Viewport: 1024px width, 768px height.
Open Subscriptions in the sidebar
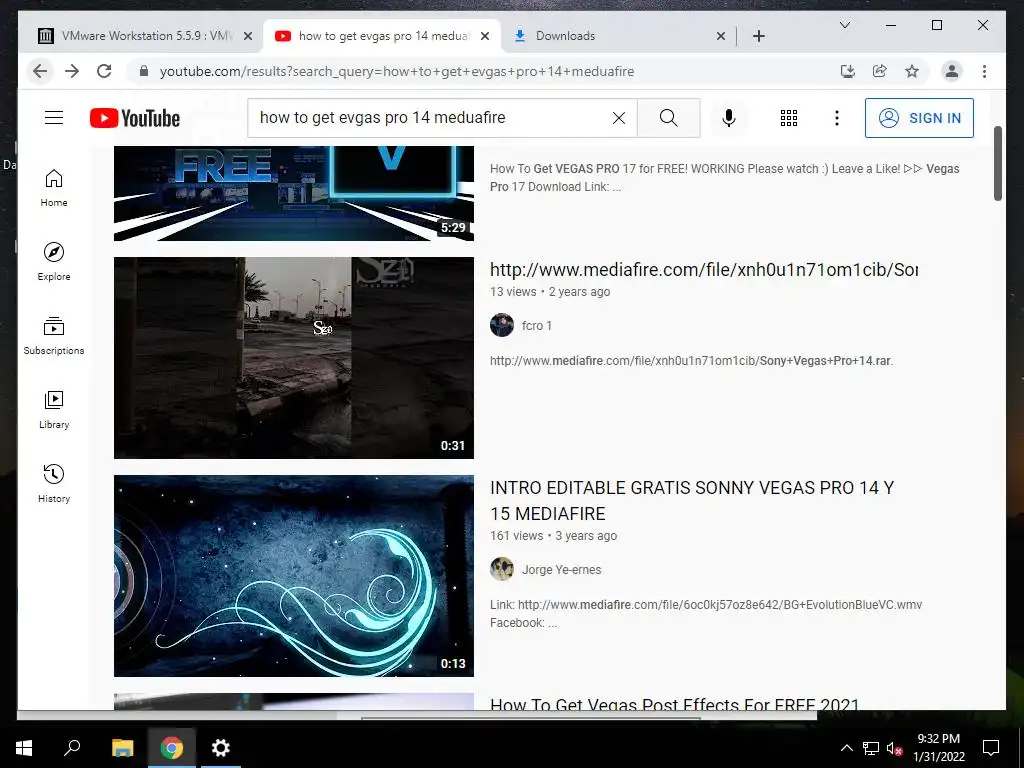coord(54,336)
